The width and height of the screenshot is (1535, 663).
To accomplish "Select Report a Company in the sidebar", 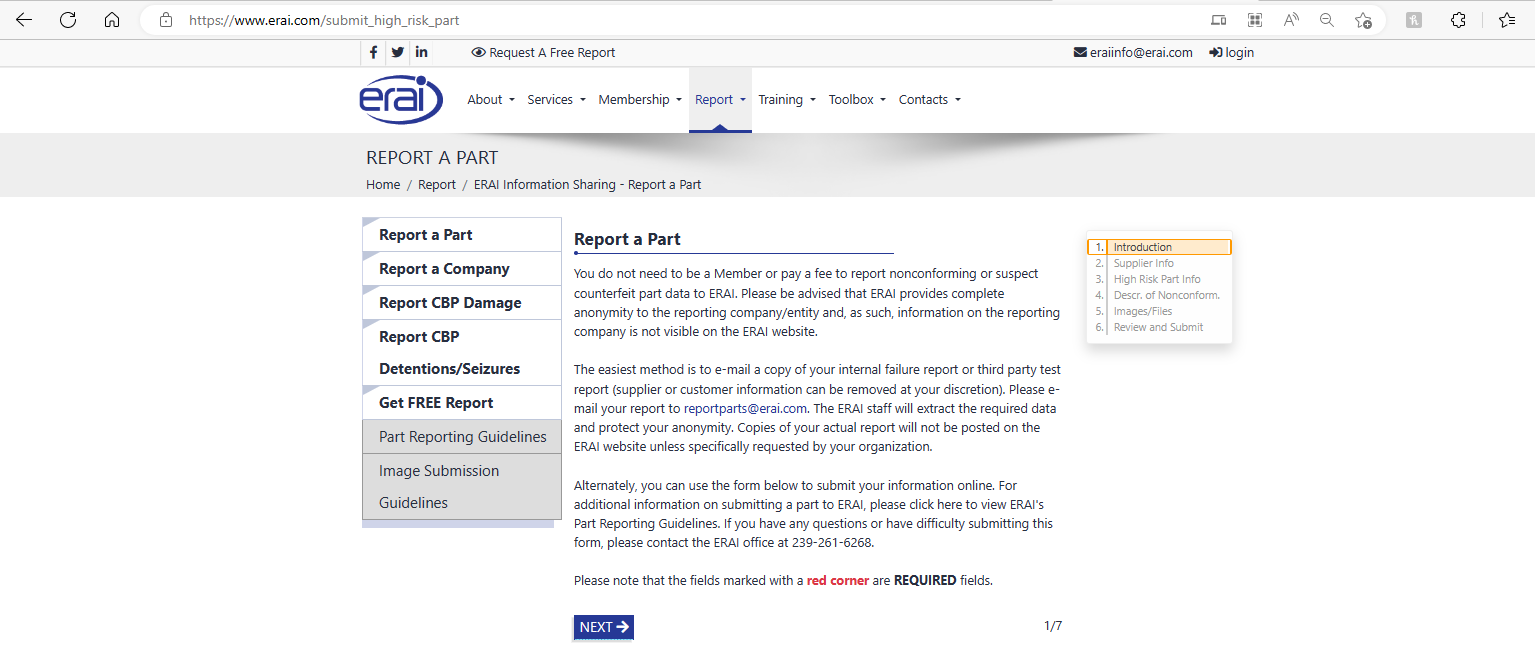I will [462, 269].
